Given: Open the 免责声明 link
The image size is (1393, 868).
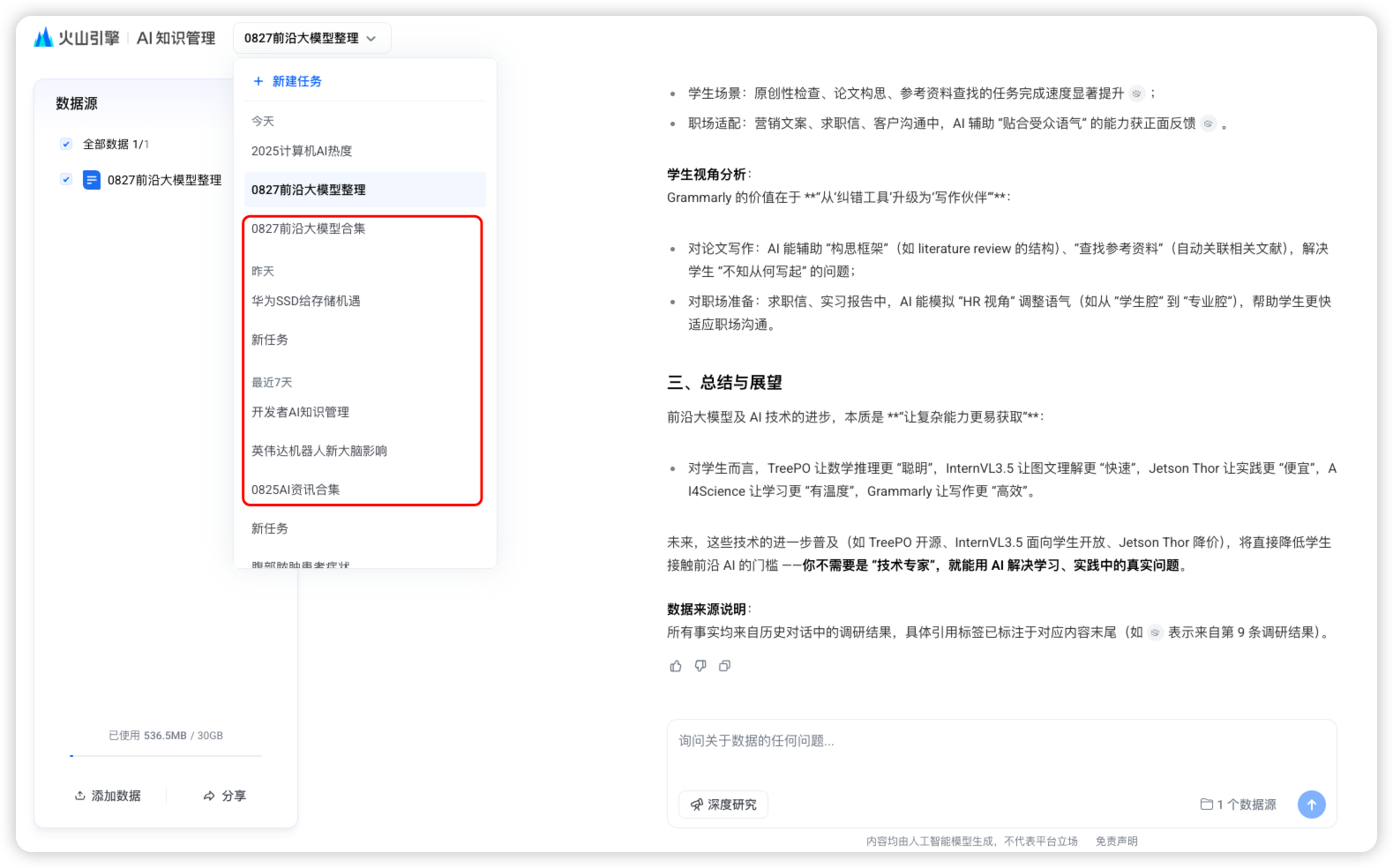Looking at the screenshot, I should coord(1117,842).
